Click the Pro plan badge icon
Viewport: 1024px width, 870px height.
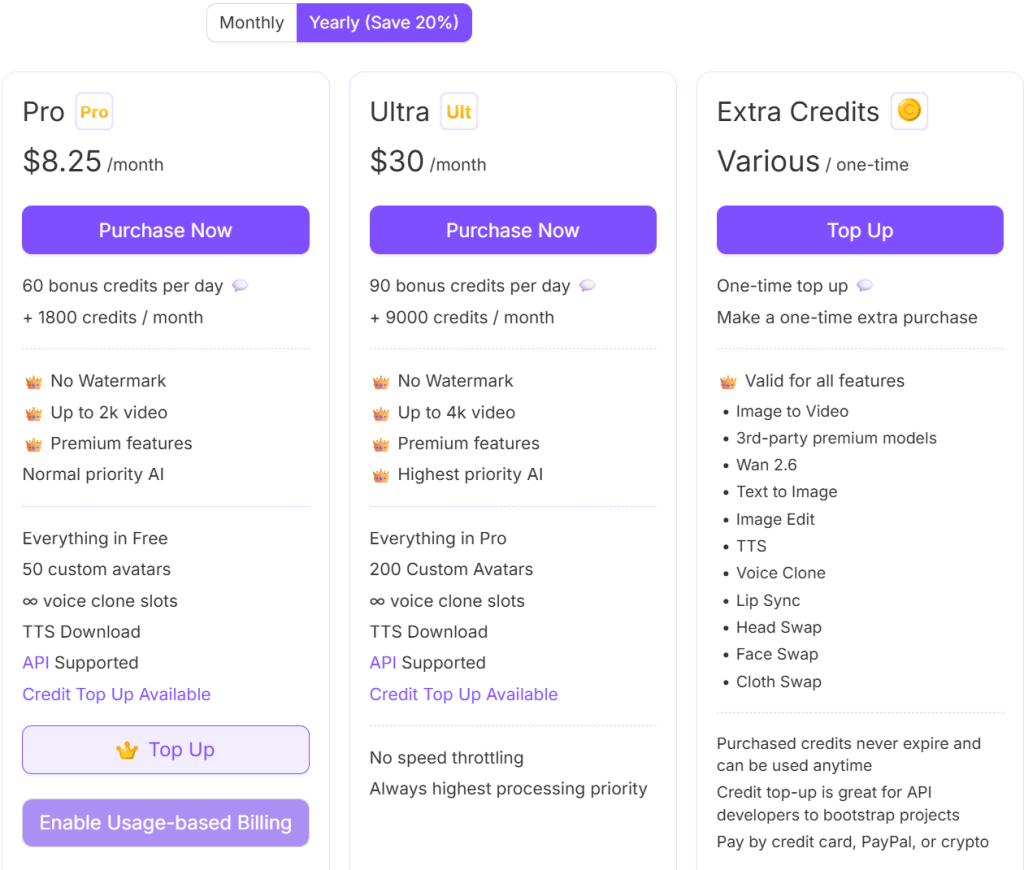tap(94, 112)
